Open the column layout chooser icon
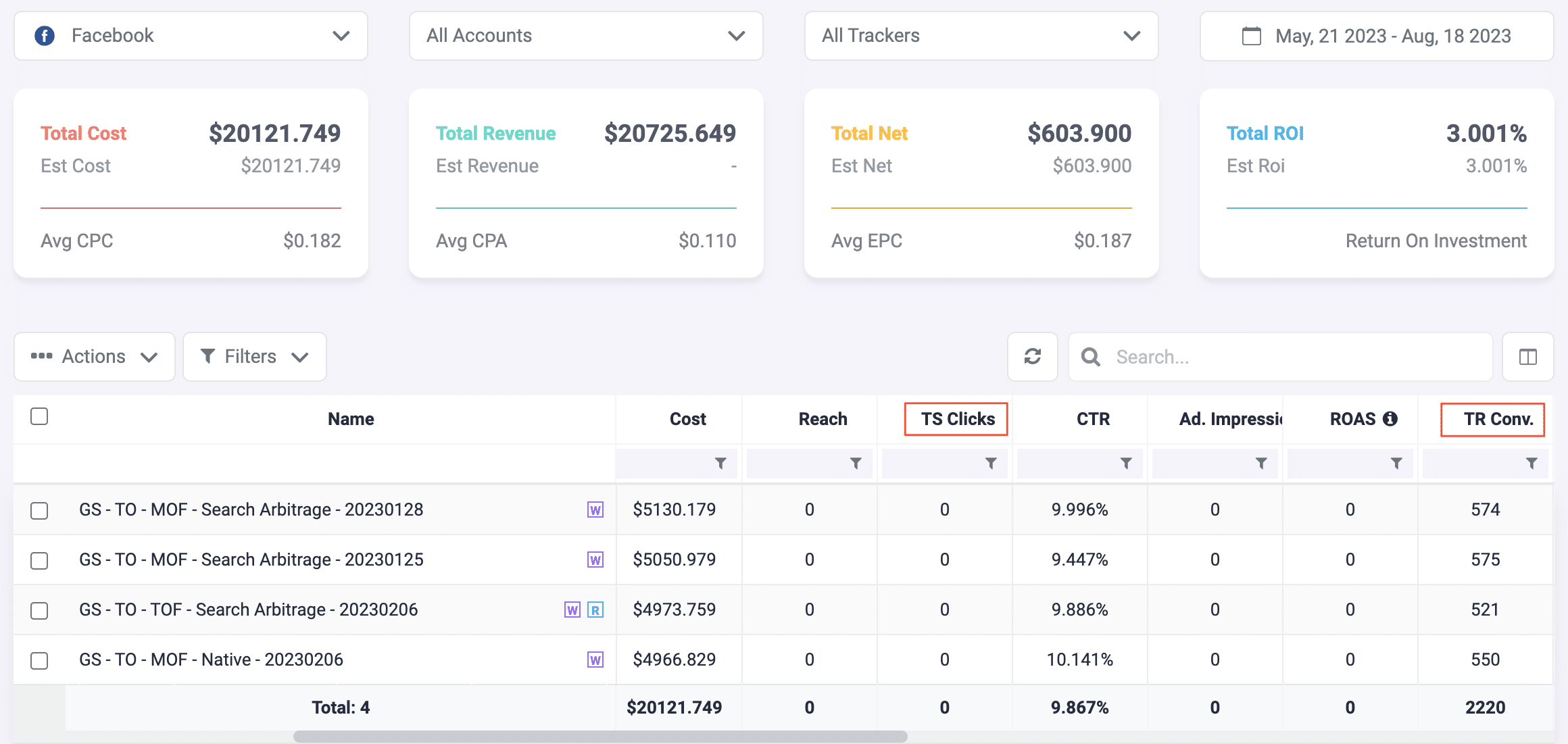The image size is (1568, 744). tap(1527, 356)
